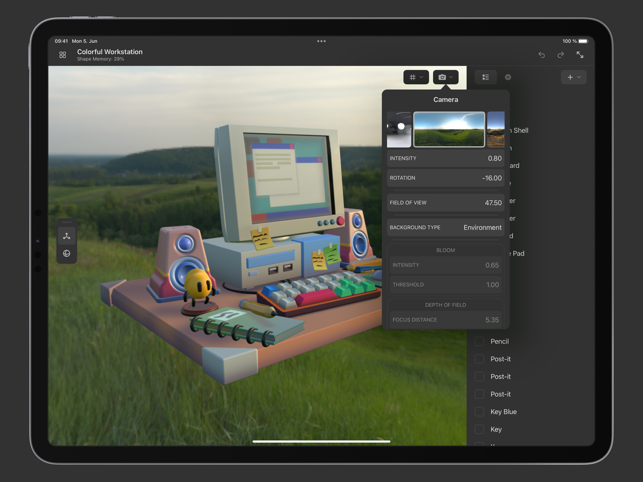Choose the green field environment thumbnail

(x=449, y=130)
